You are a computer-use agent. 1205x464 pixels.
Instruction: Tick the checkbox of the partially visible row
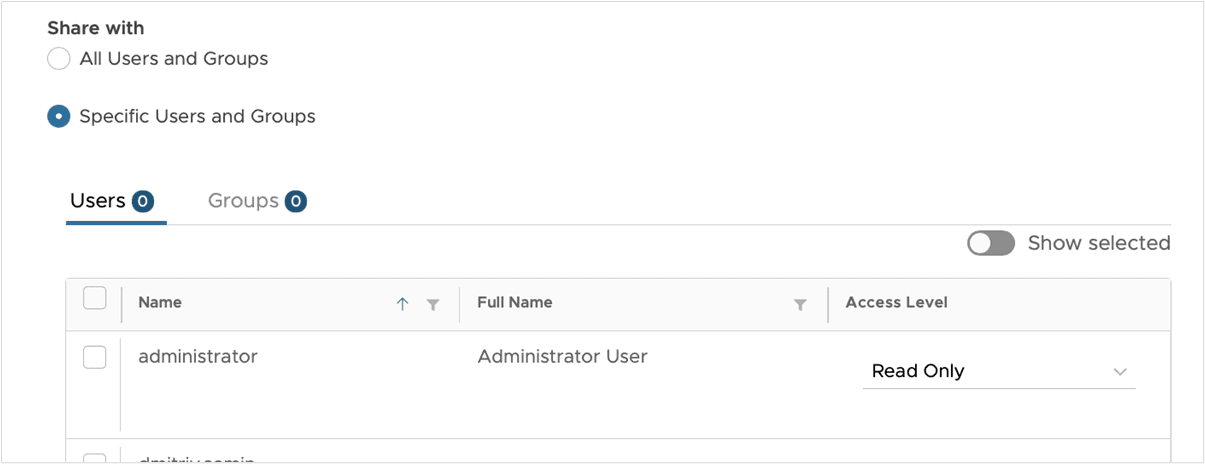point(95,459)
